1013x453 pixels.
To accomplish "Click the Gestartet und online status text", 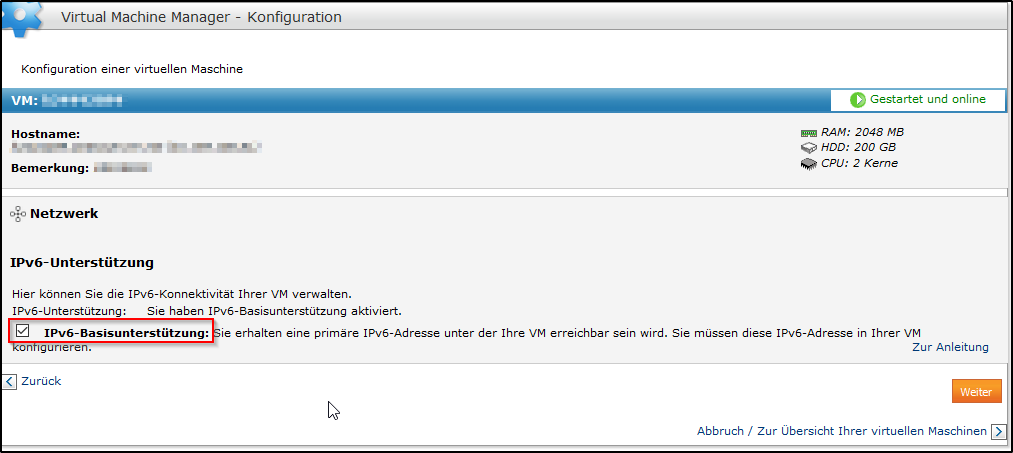I will [x=927, y=100].
